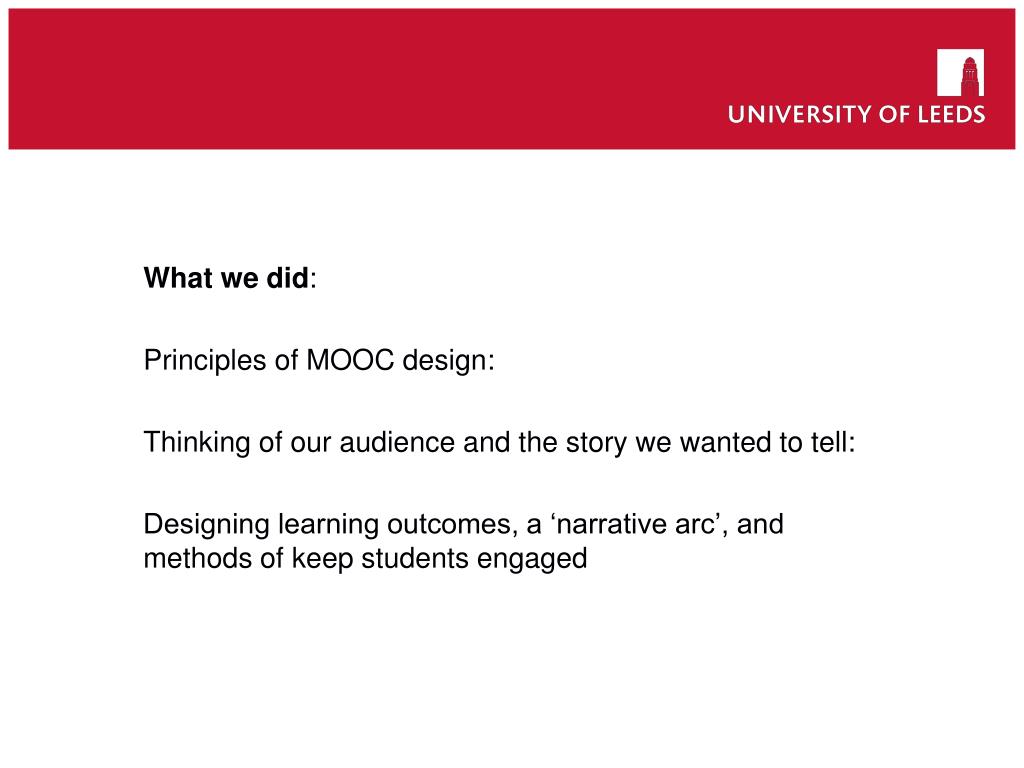Click the word 'UNIVERSITY' in the banner
Screen dimensions: 1024x768
[800, 114]
